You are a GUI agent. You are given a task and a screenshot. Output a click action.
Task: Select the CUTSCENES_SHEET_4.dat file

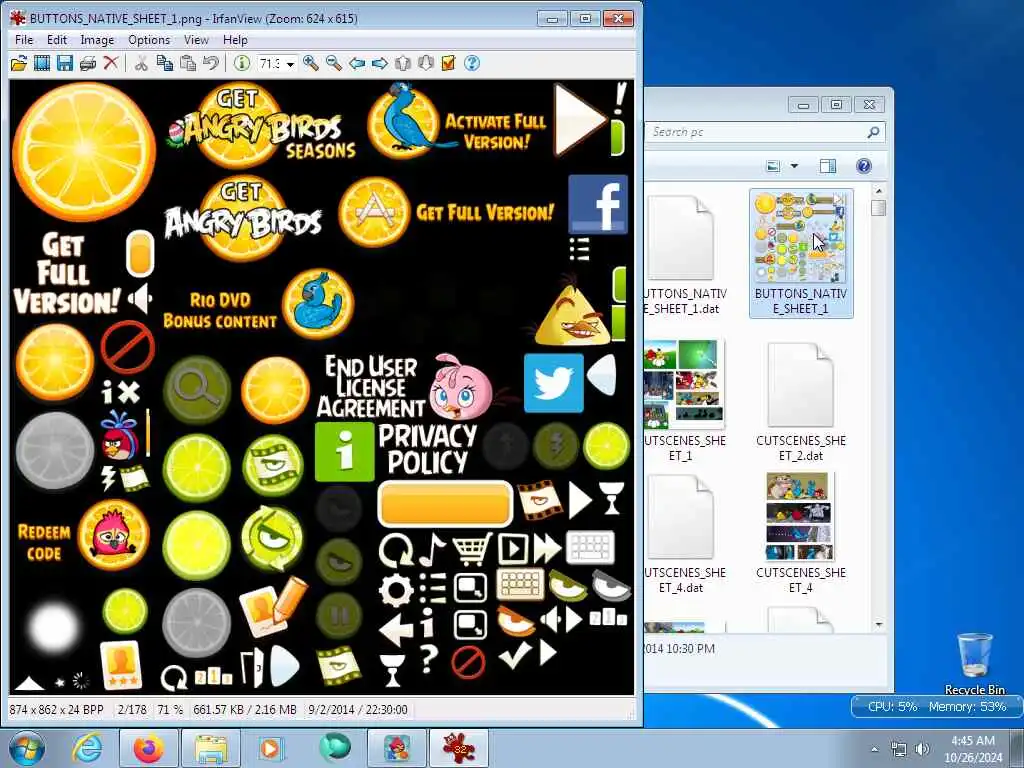(x=683, y=534)
